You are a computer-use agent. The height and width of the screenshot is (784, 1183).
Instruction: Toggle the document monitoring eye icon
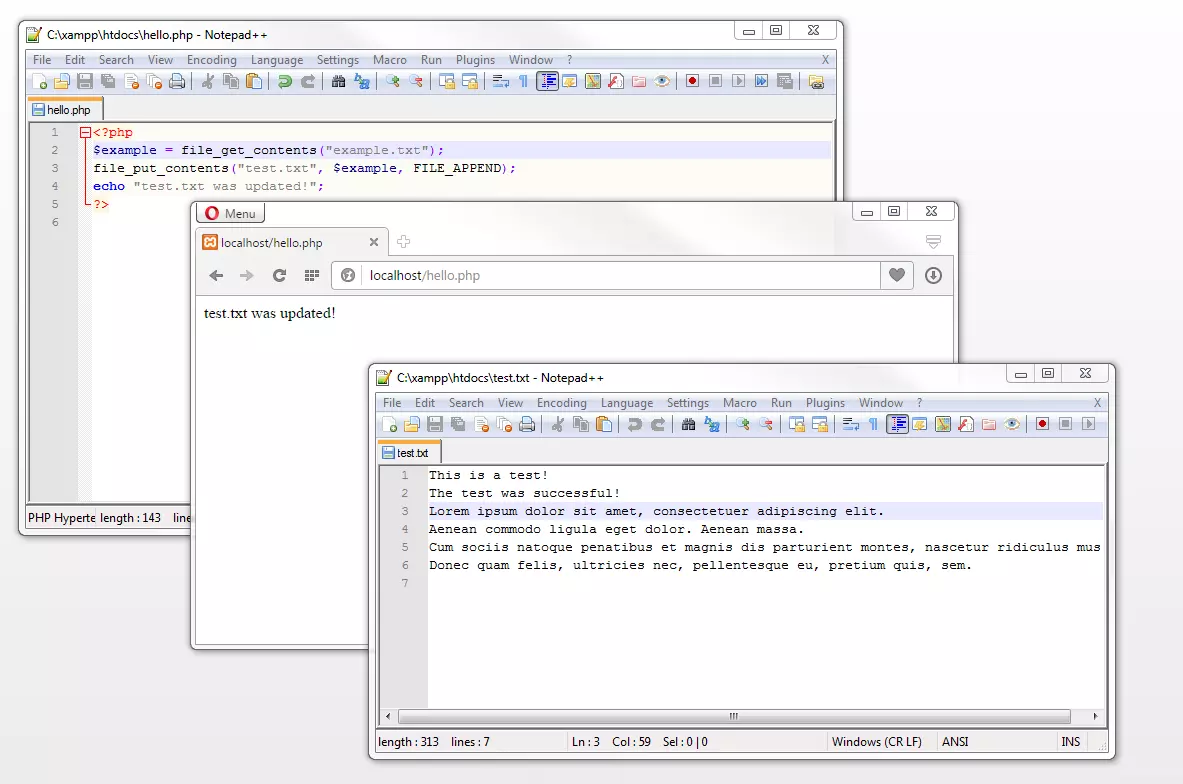(660, 81)
